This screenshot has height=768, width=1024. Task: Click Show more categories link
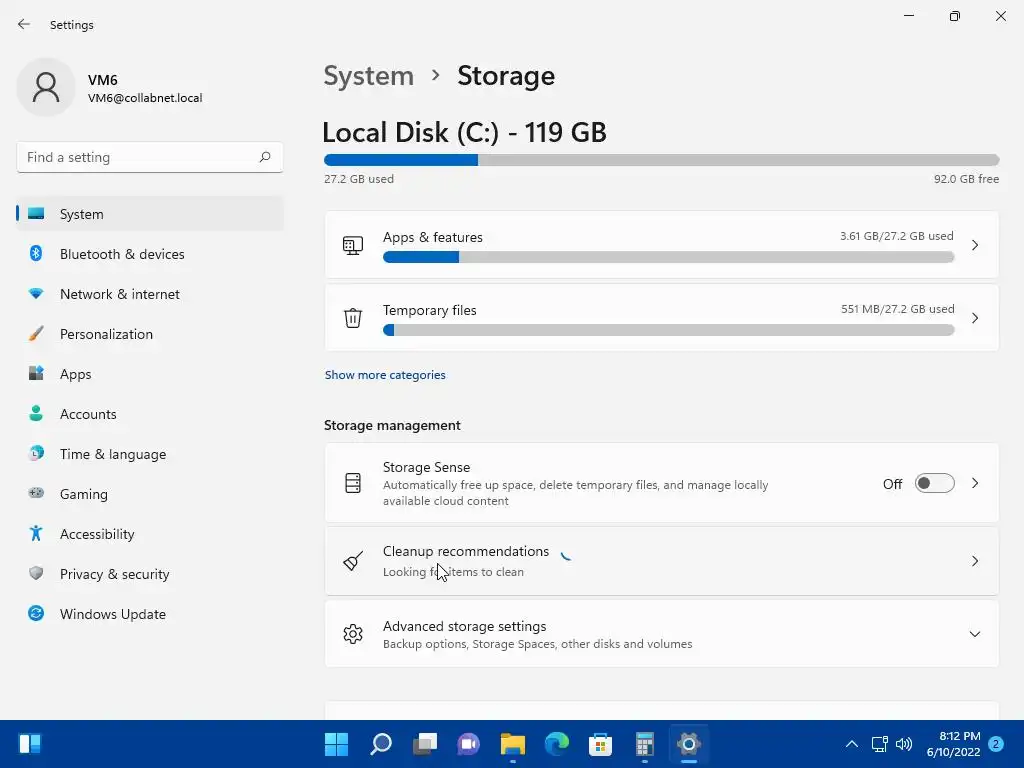[x=385, y=375]
